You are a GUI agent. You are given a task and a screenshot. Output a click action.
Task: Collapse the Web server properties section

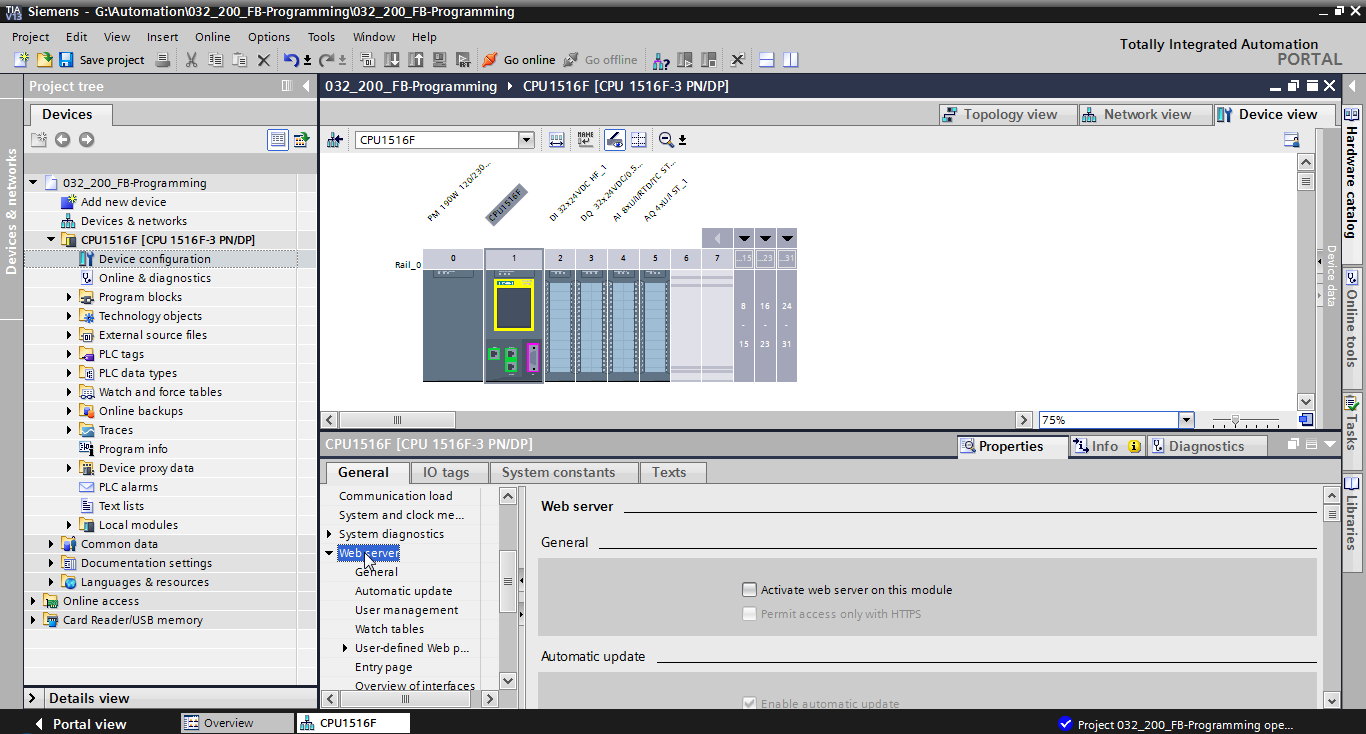coord(329,553)
